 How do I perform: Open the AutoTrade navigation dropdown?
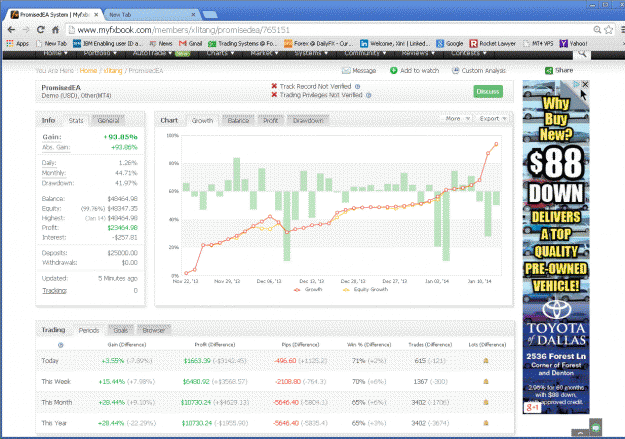point(152,53)
